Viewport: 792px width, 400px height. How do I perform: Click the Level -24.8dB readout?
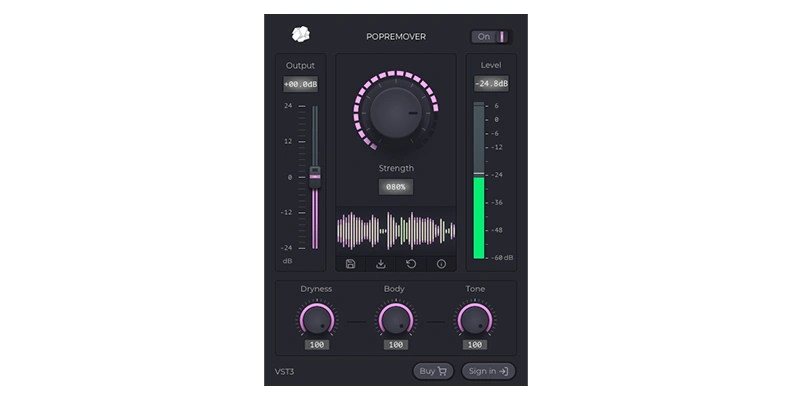pos(490,84)
